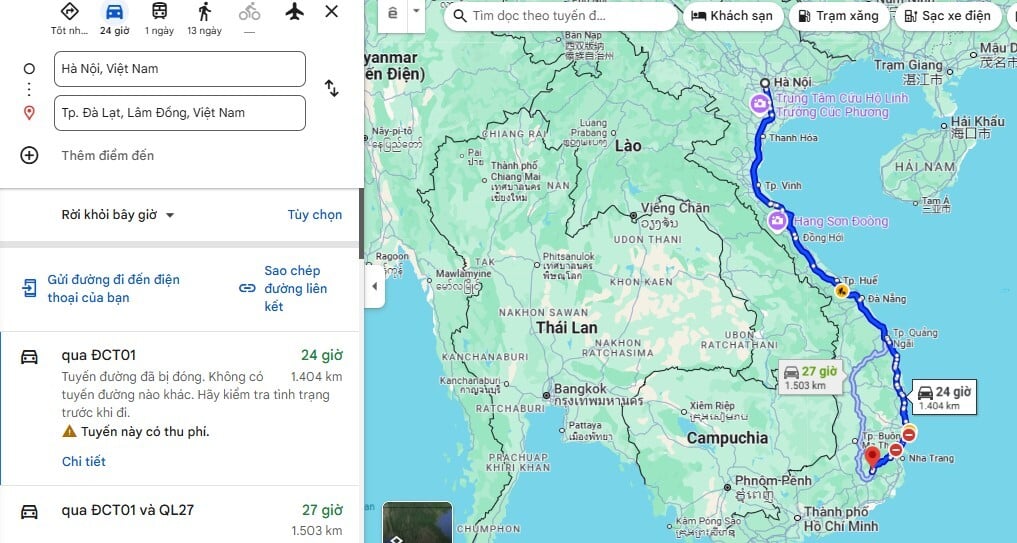Select the flights travel mode
This screenshot has width=1017, height=543.
point(294,11)
